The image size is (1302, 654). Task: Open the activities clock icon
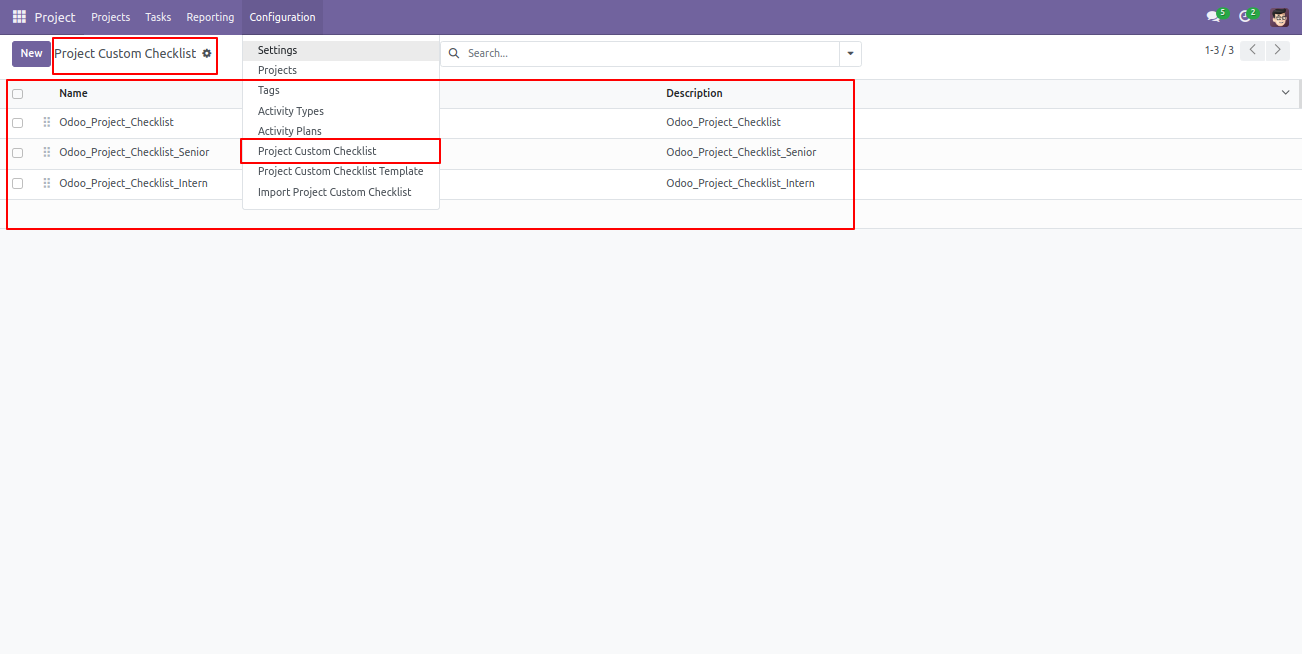1247,16
